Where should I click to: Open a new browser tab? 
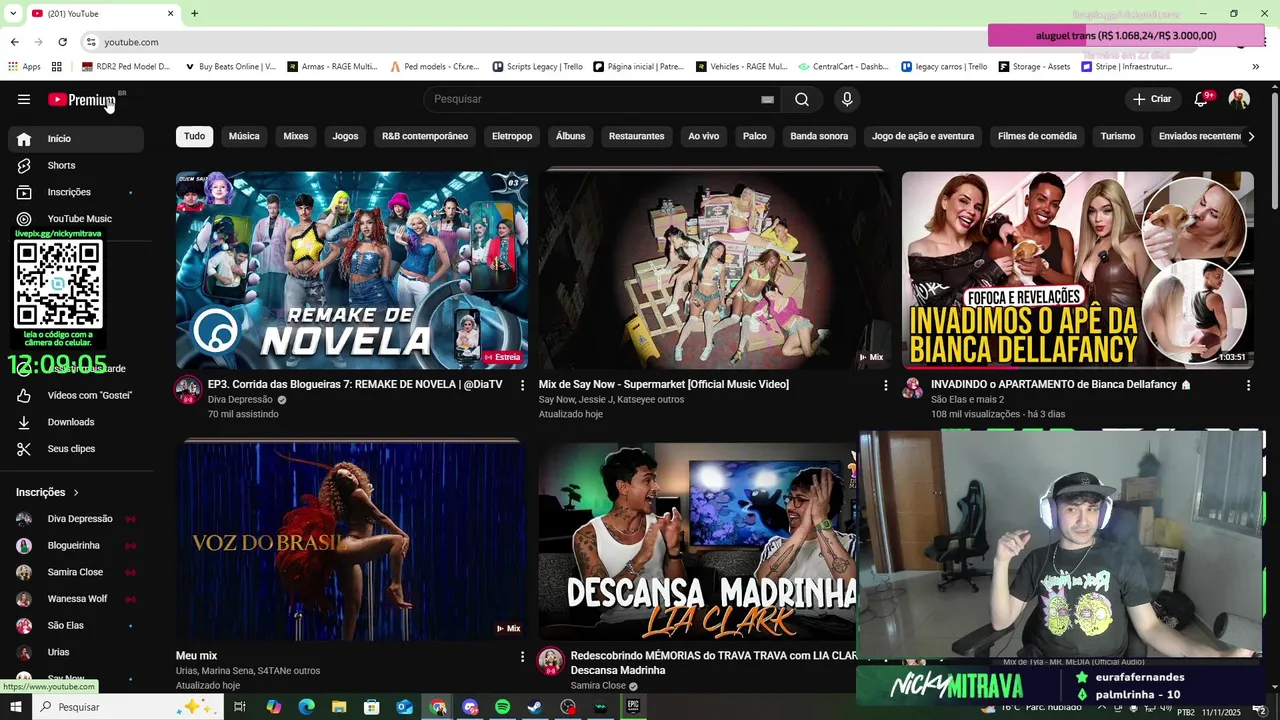[x=194, y=13]
